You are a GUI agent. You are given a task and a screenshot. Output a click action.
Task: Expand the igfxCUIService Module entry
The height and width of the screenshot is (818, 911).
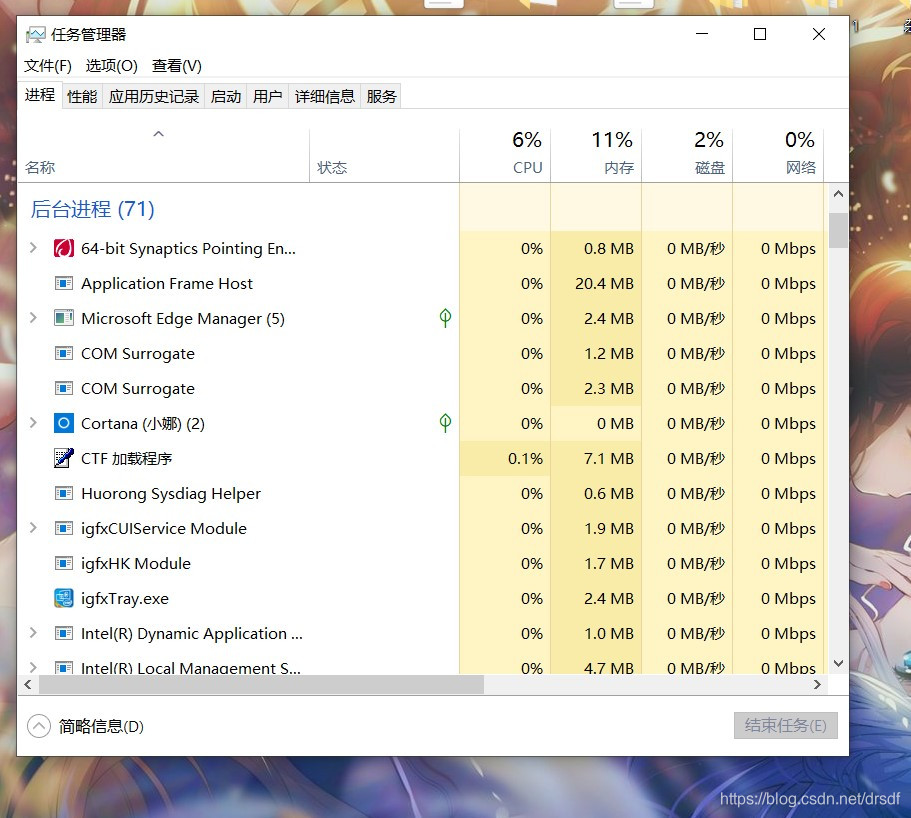click(33, 528)
